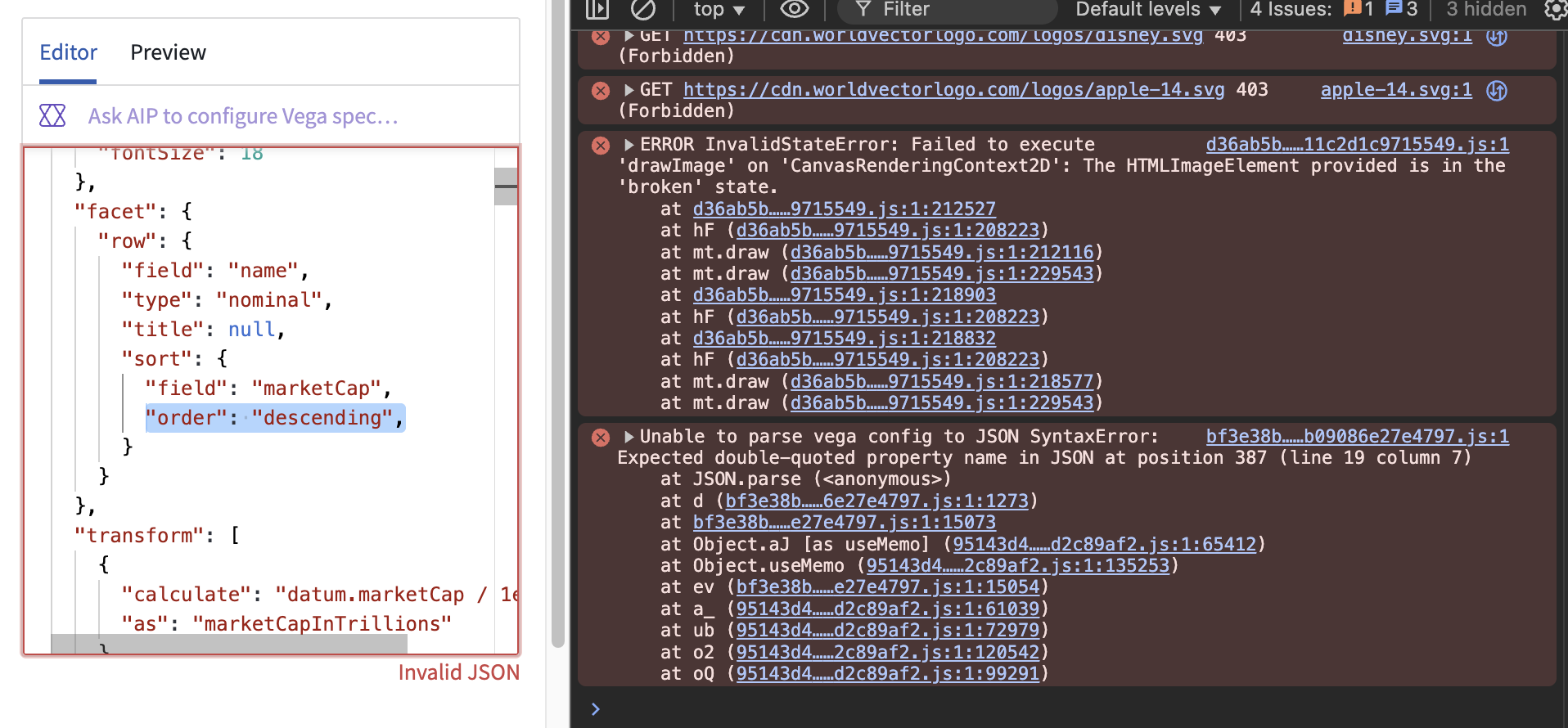Viewport: 1568px width, 728px height.
Task: Toggle the console sidebar panel icon
Action: pyautogui.click(x=597, y=9)
